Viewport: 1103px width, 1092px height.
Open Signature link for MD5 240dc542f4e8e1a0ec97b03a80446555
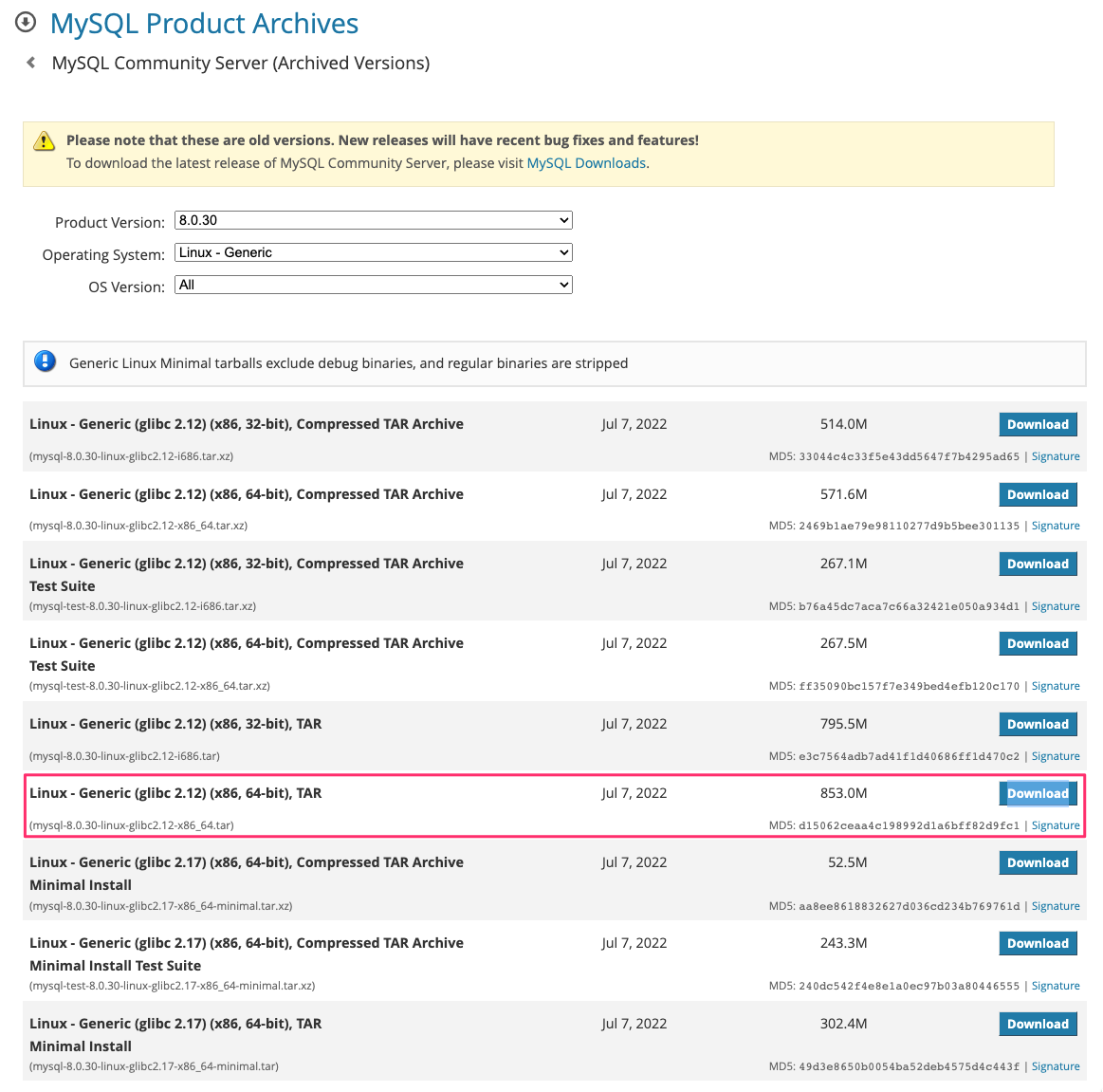1056,986
